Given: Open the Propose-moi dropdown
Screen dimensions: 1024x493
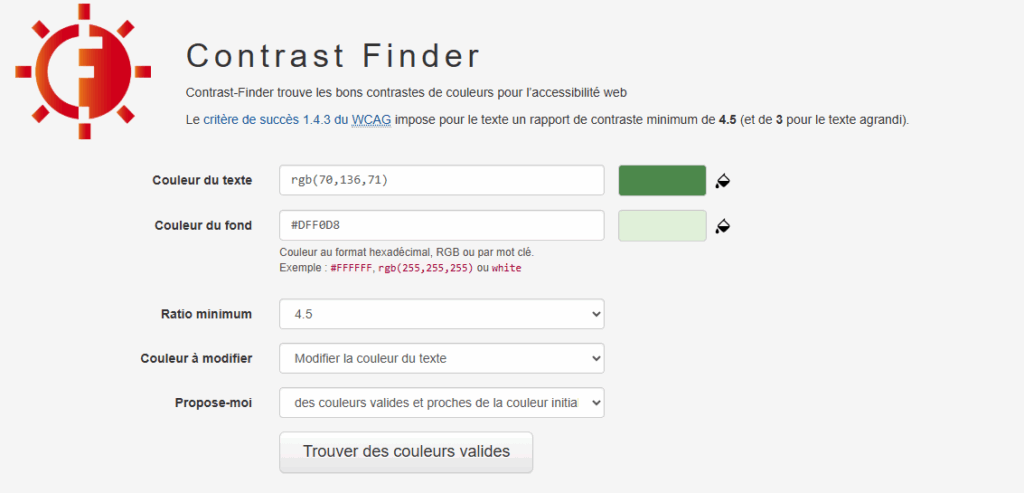Looking at the screenshot, I should point(441,402).
